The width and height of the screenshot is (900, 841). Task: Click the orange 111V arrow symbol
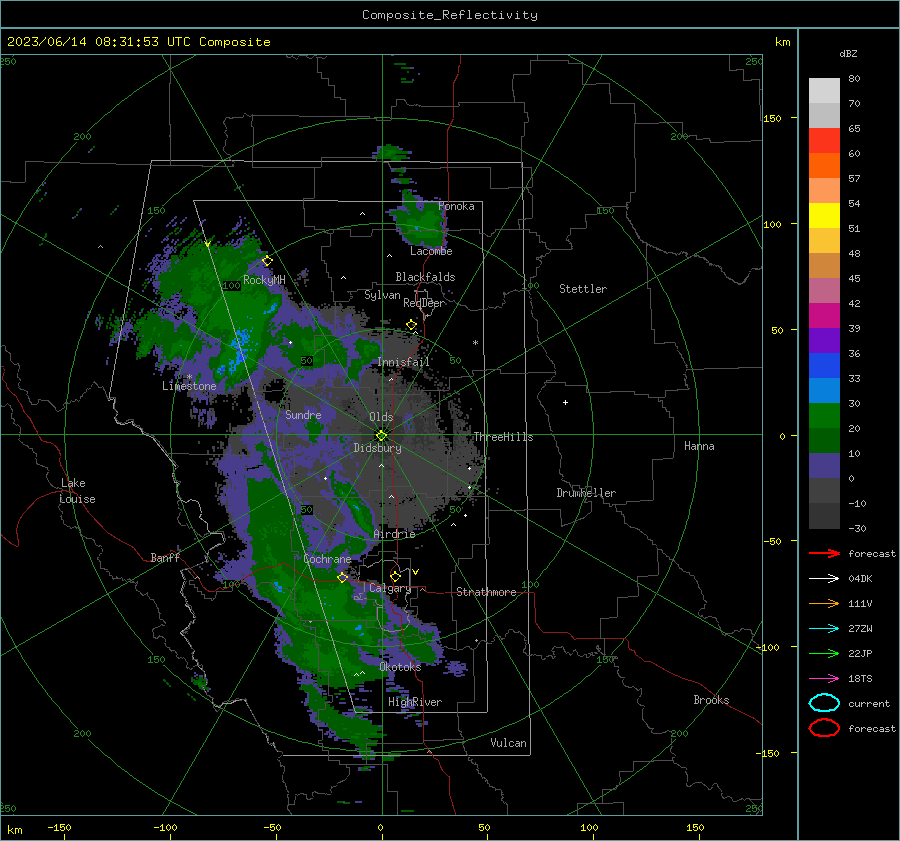(x=824, y=603)
